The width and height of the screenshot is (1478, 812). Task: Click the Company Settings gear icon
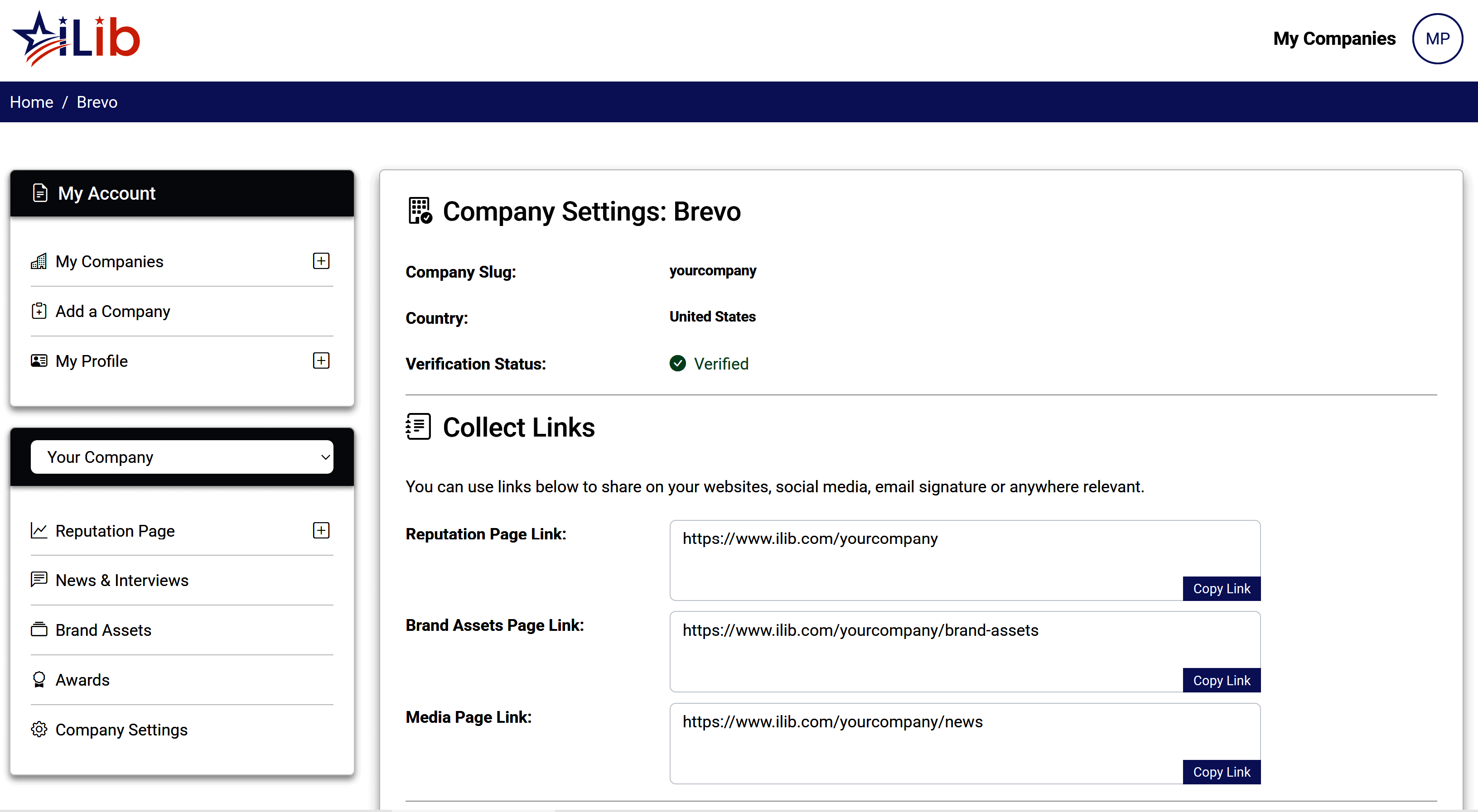pyautogui.click(x=39, y=730)
